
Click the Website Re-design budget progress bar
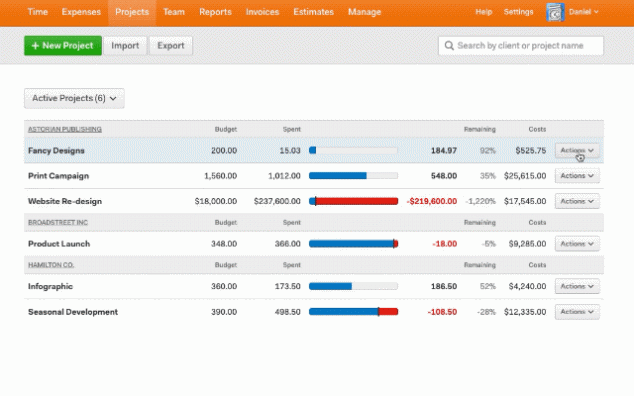[x=353, y=201]
